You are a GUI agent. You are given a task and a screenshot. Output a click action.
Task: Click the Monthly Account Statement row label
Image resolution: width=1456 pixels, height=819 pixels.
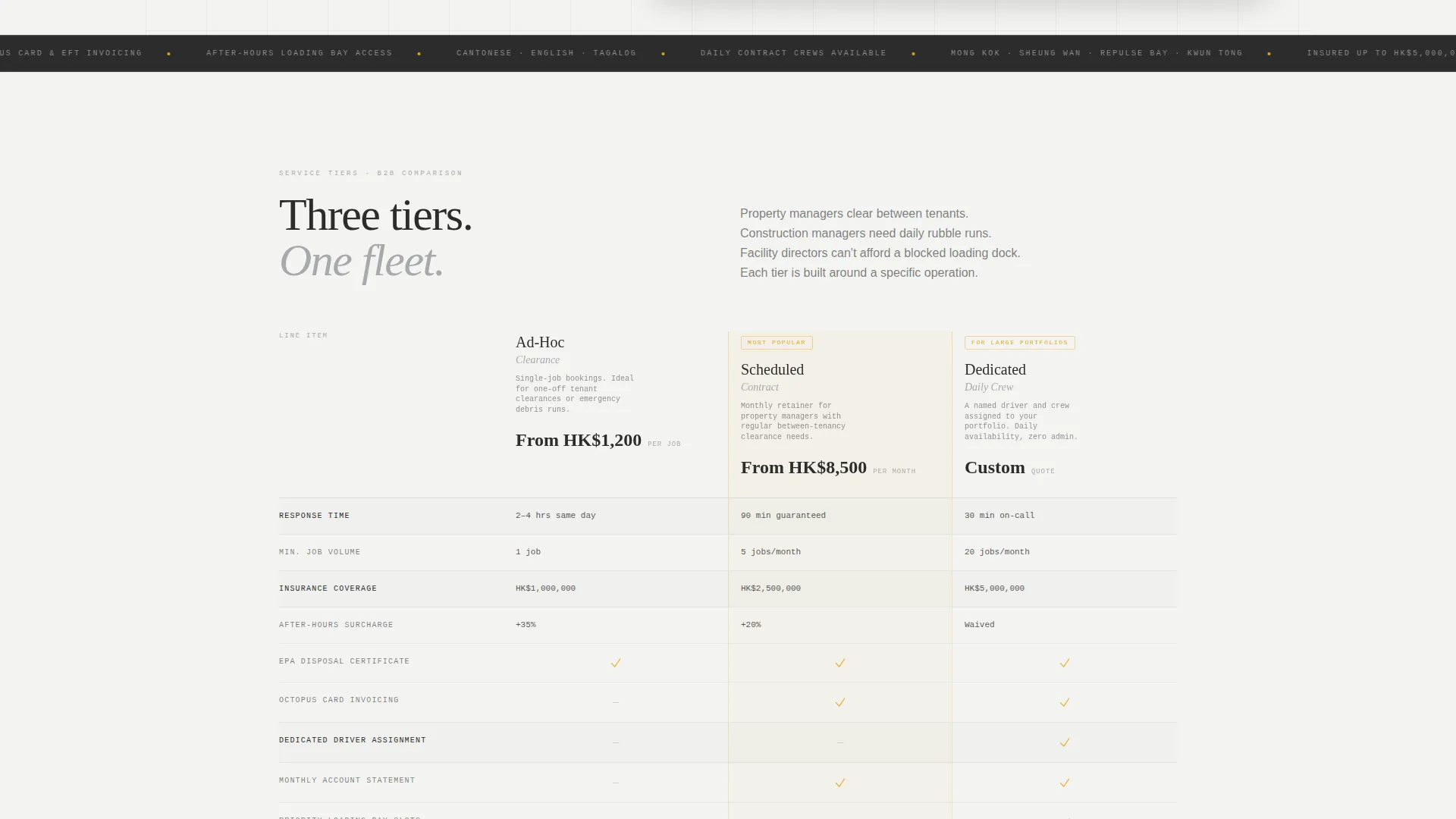(347, 780)
